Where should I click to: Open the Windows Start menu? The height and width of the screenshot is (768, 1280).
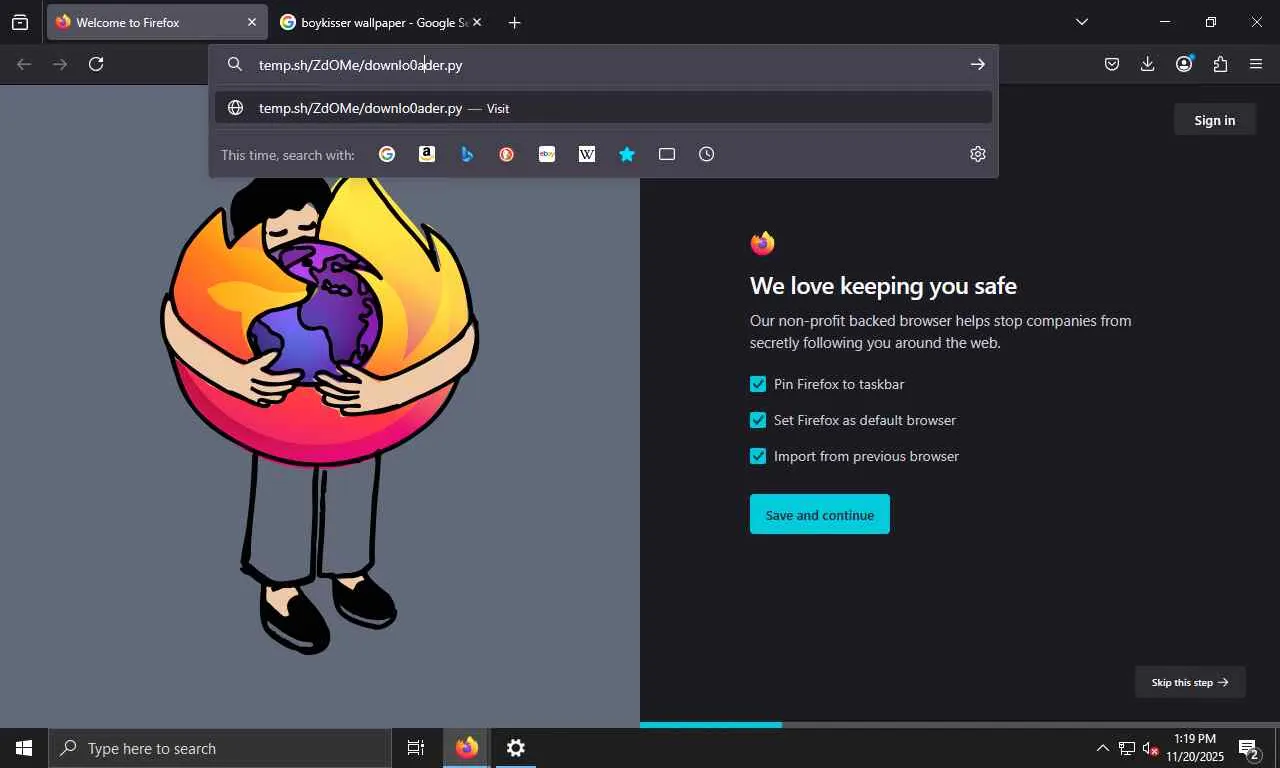[x=24, y=748]
